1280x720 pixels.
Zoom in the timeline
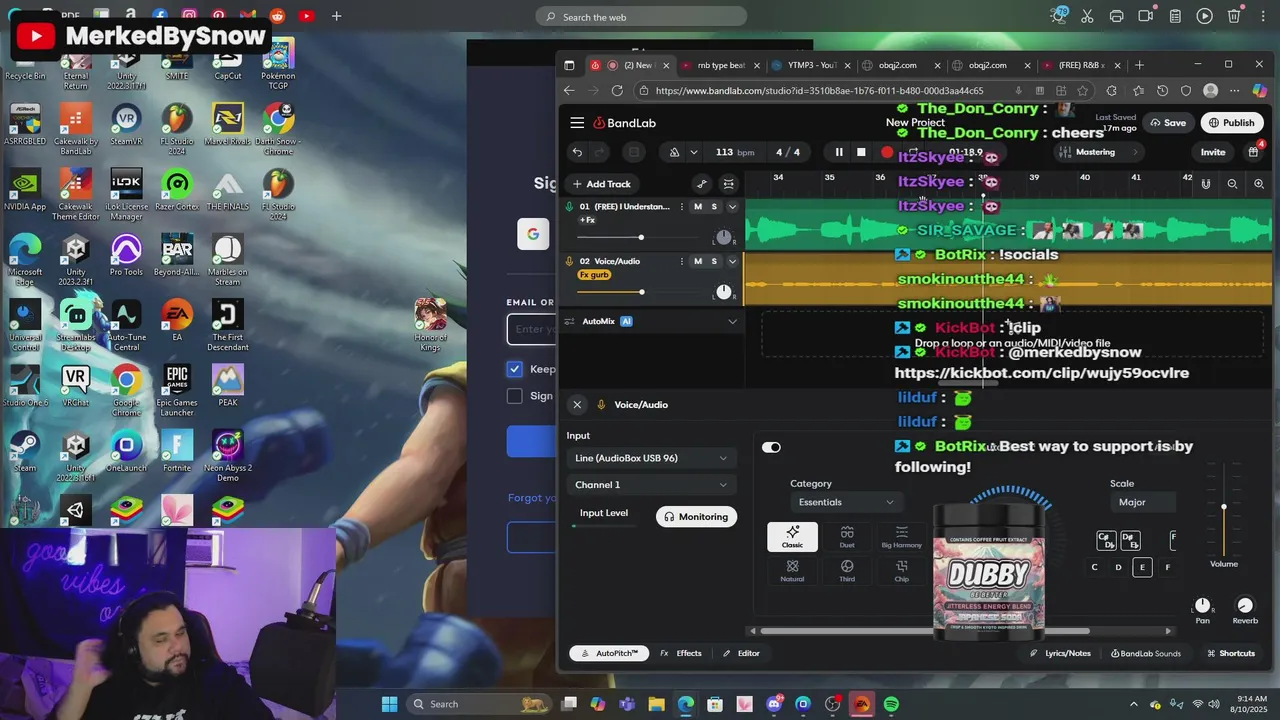point(1259,184)
